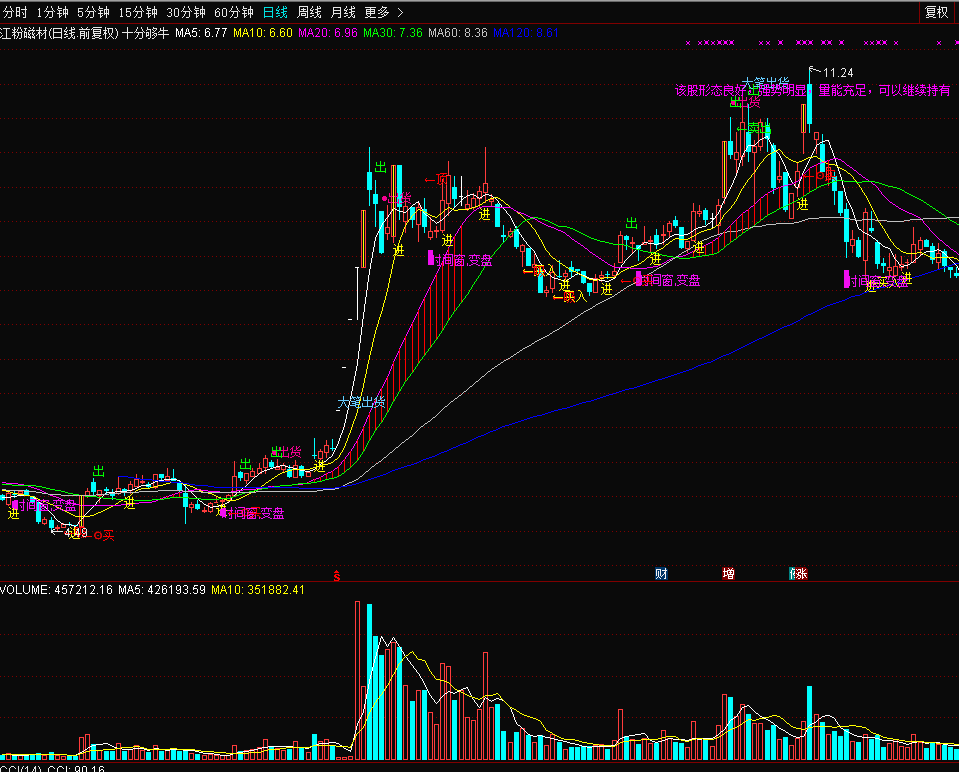The image size is (959, 772).
Task: Open the 60分钟 chart period
Action: click(233, 12)
